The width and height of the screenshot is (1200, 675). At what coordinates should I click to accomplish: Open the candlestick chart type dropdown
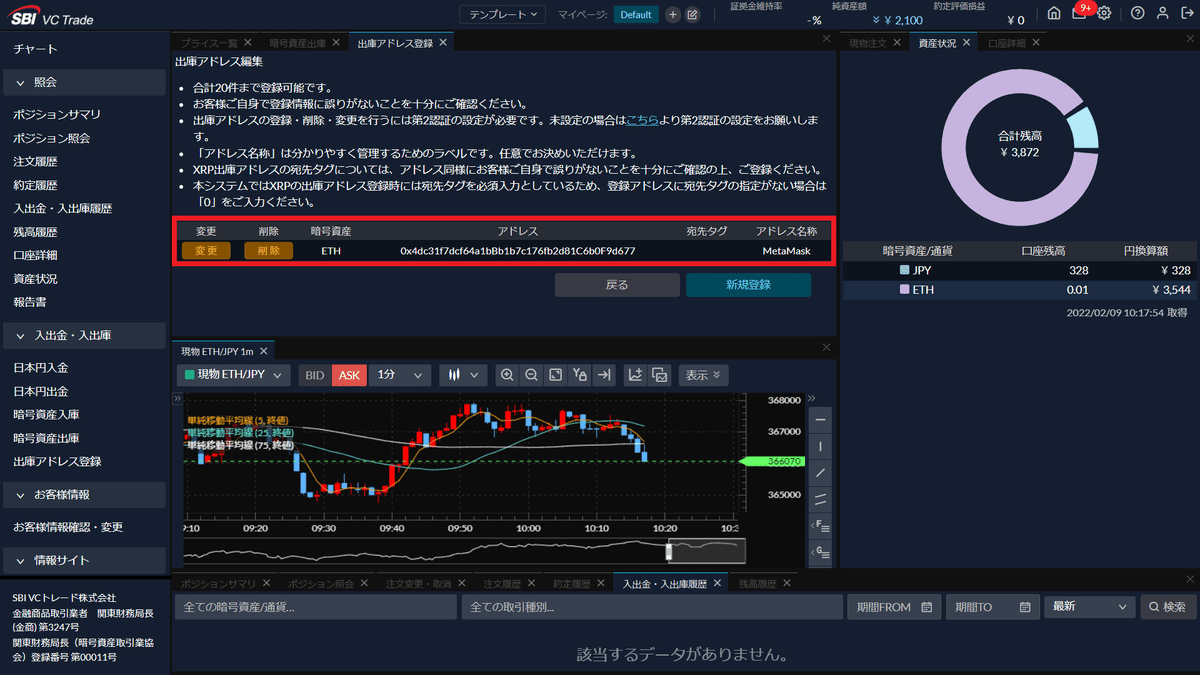click(463, 375)
